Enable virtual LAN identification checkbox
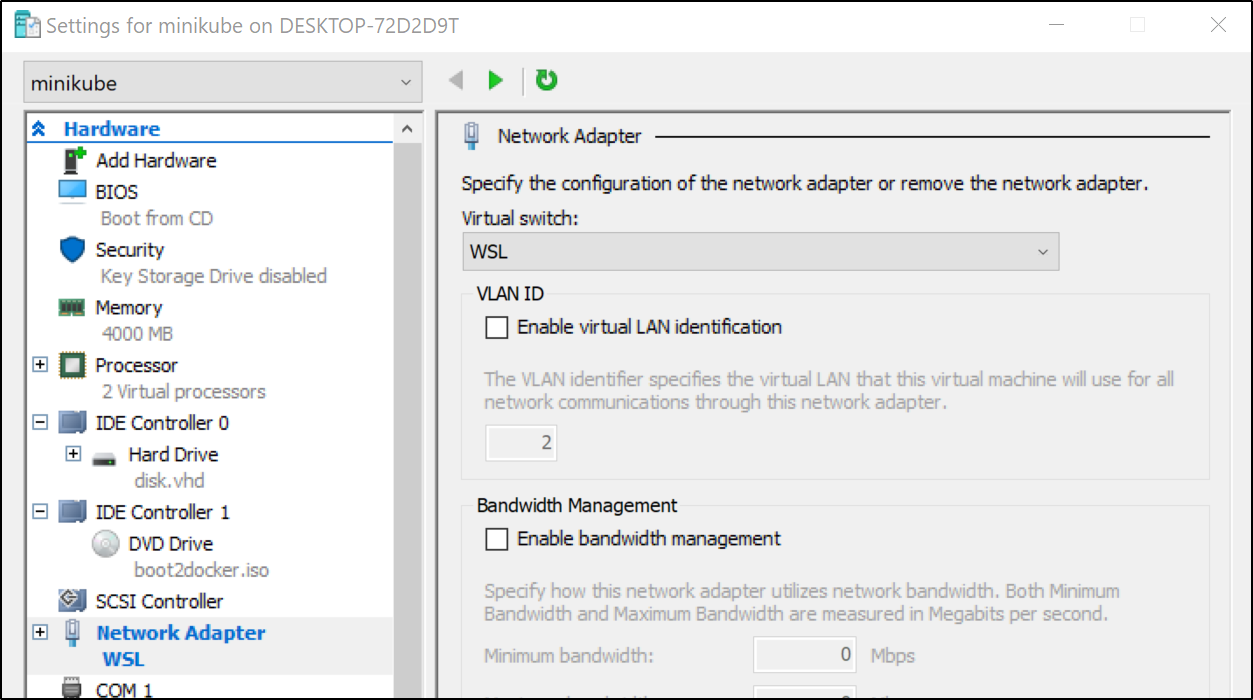The image size is (1253, 700). [496, 327]
